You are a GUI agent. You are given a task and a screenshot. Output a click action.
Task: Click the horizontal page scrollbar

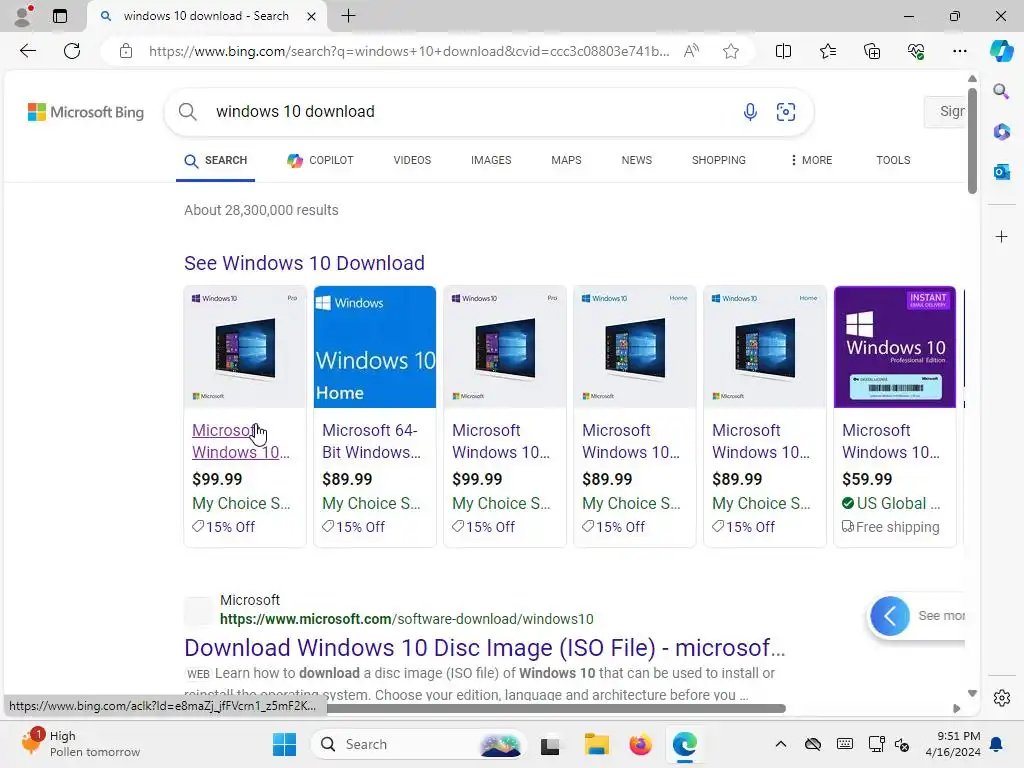click(555, 709)
